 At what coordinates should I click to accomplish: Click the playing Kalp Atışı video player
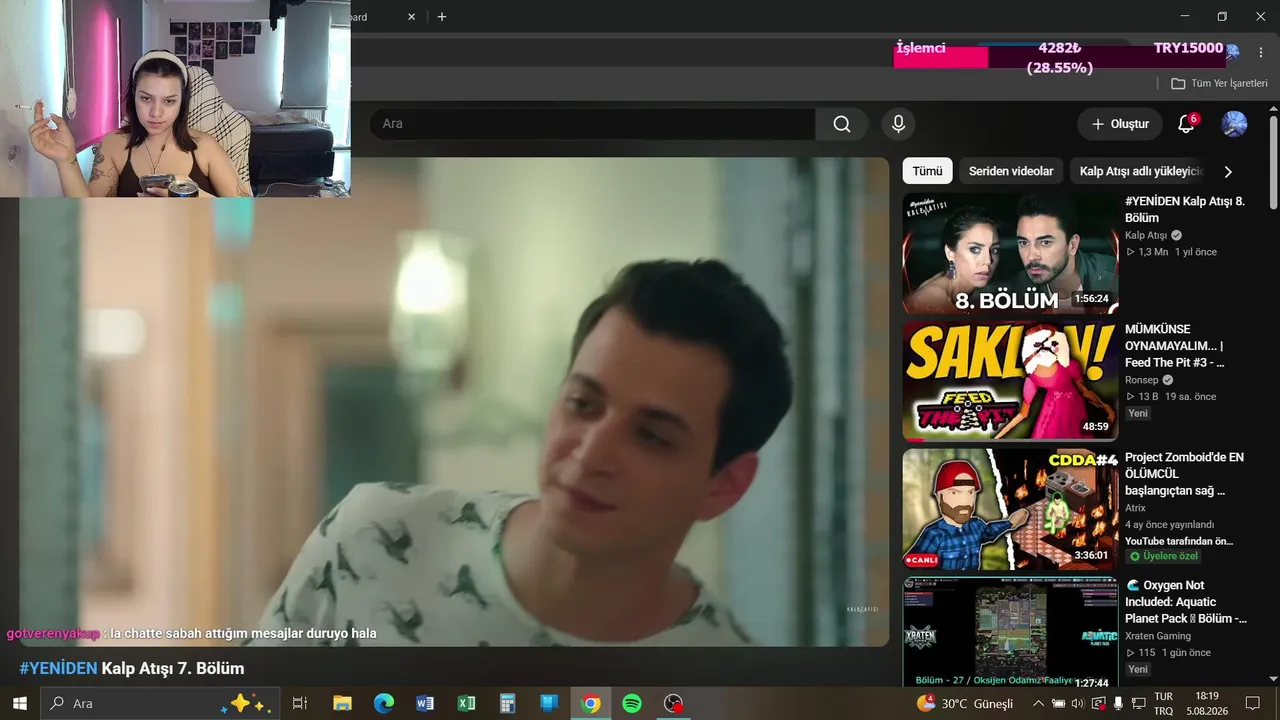point(454,402)
